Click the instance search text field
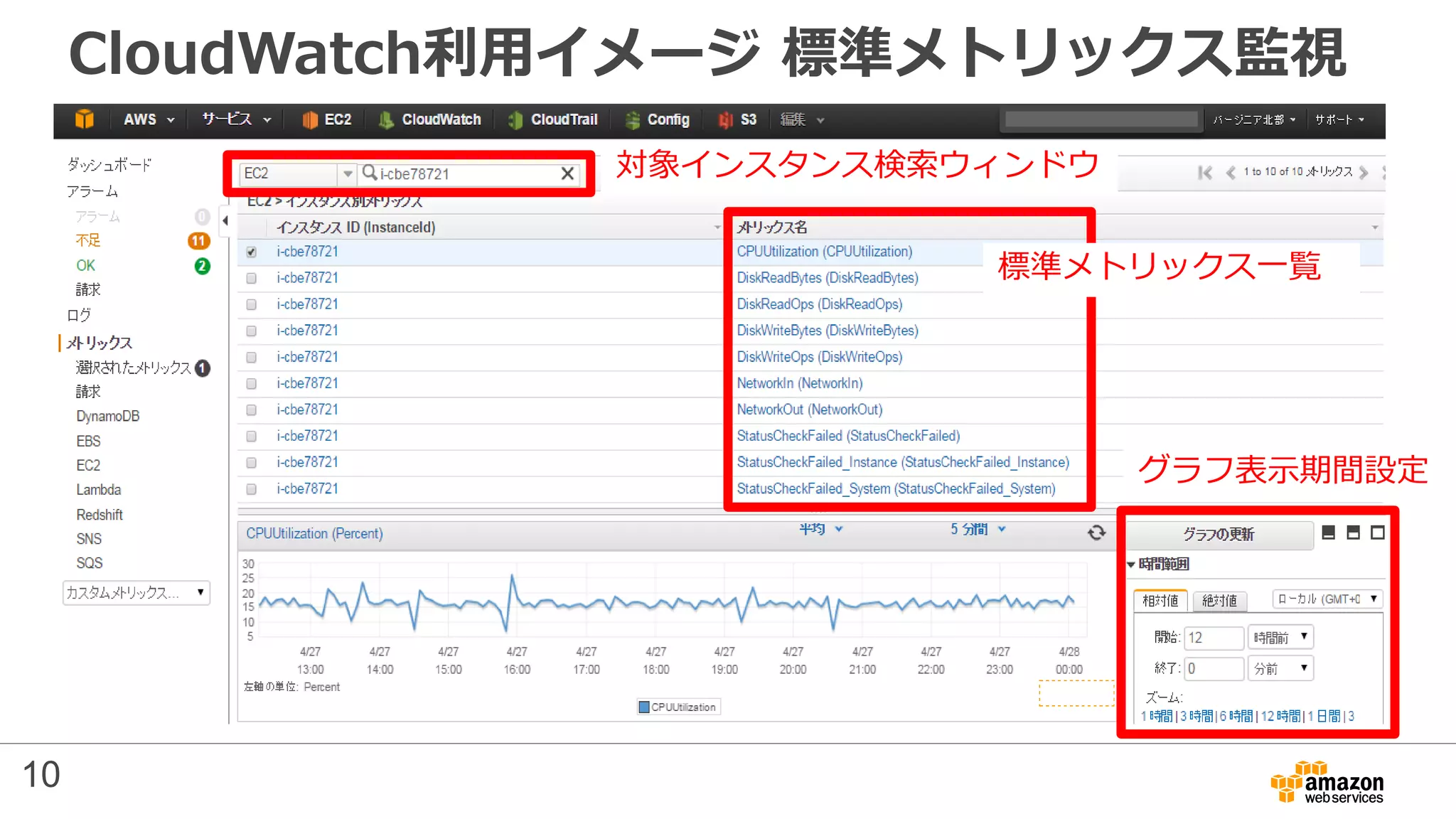The image size is (1456, 819). pyautogui.click(x=469, y=173)
